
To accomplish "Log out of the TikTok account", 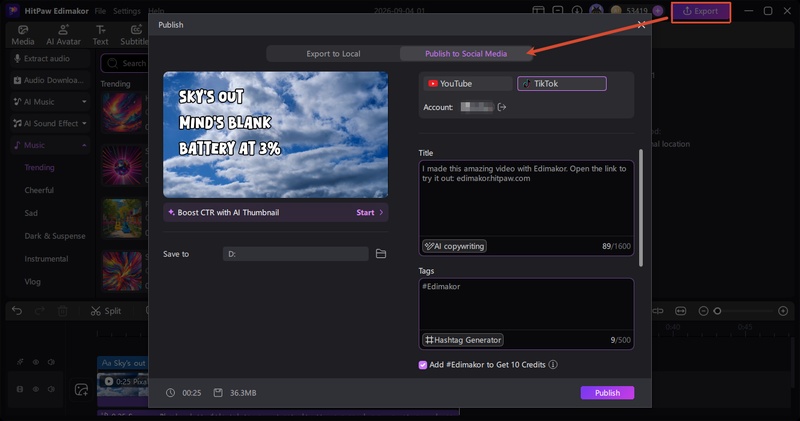I will coord(502,107).
